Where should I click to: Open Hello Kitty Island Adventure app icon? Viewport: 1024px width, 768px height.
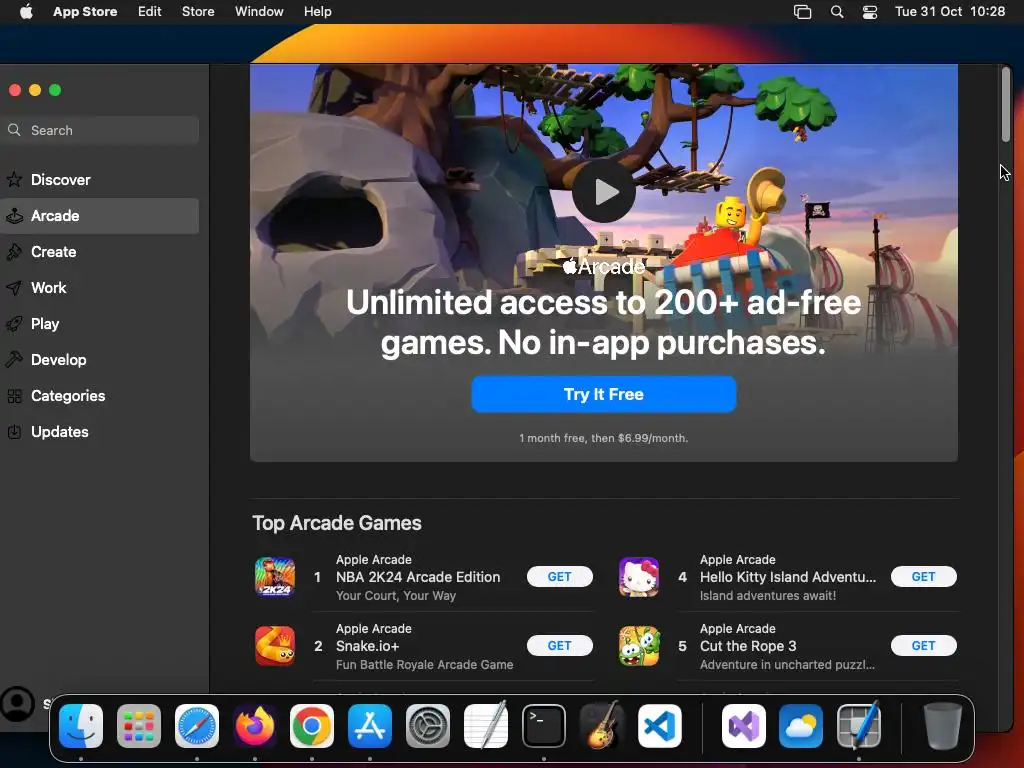click(639, 577)
